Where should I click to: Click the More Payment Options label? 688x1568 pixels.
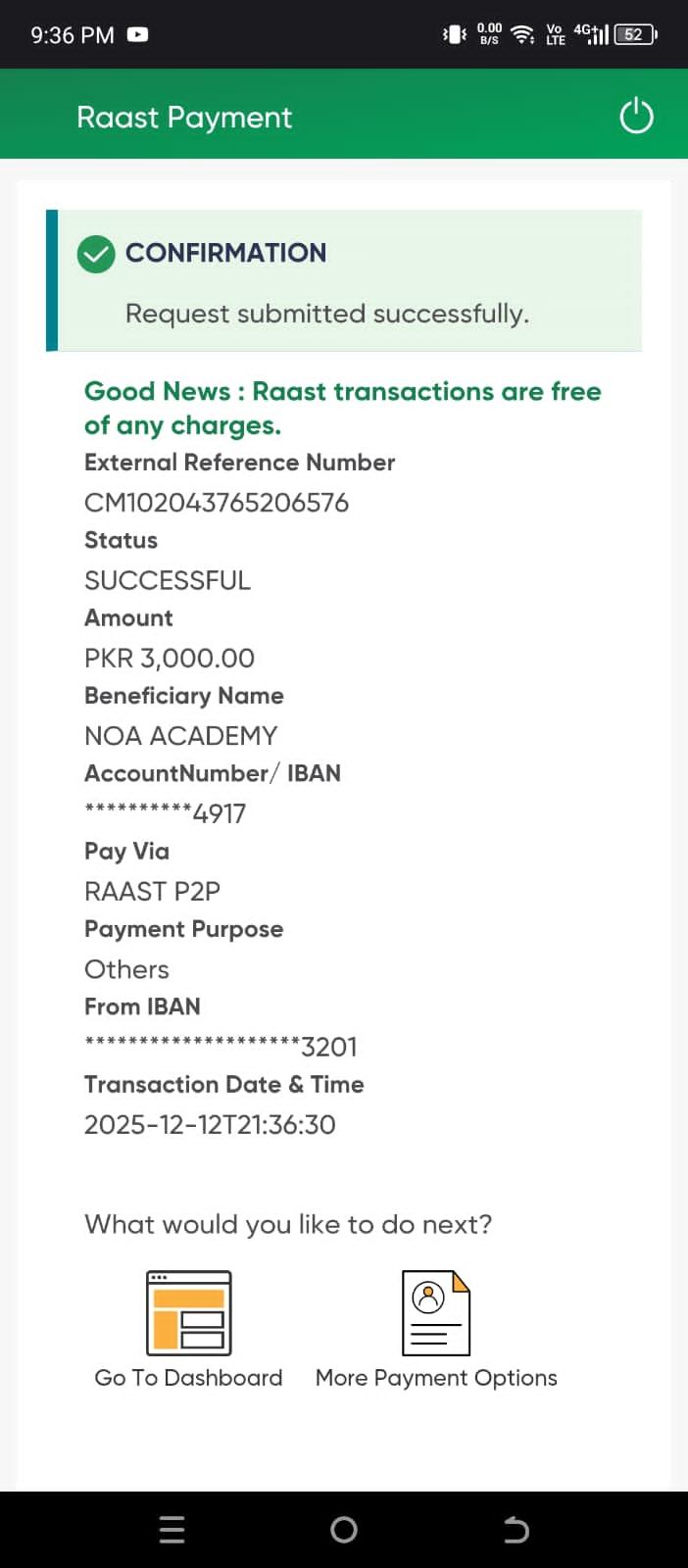[x=436, y=1378]
